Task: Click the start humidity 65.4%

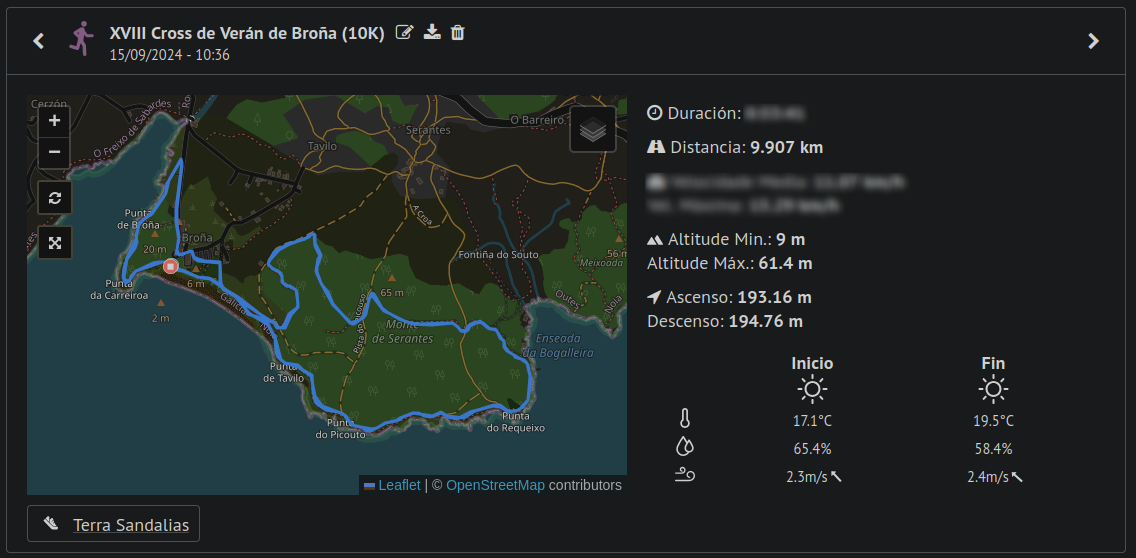Action: (x=812, y=449)
